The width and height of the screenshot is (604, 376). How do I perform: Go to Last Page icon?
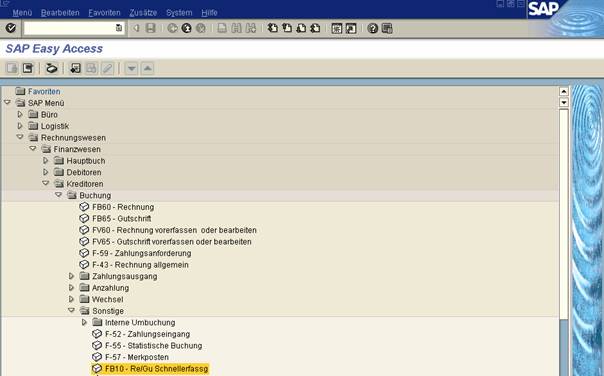[x=315, y=28]
